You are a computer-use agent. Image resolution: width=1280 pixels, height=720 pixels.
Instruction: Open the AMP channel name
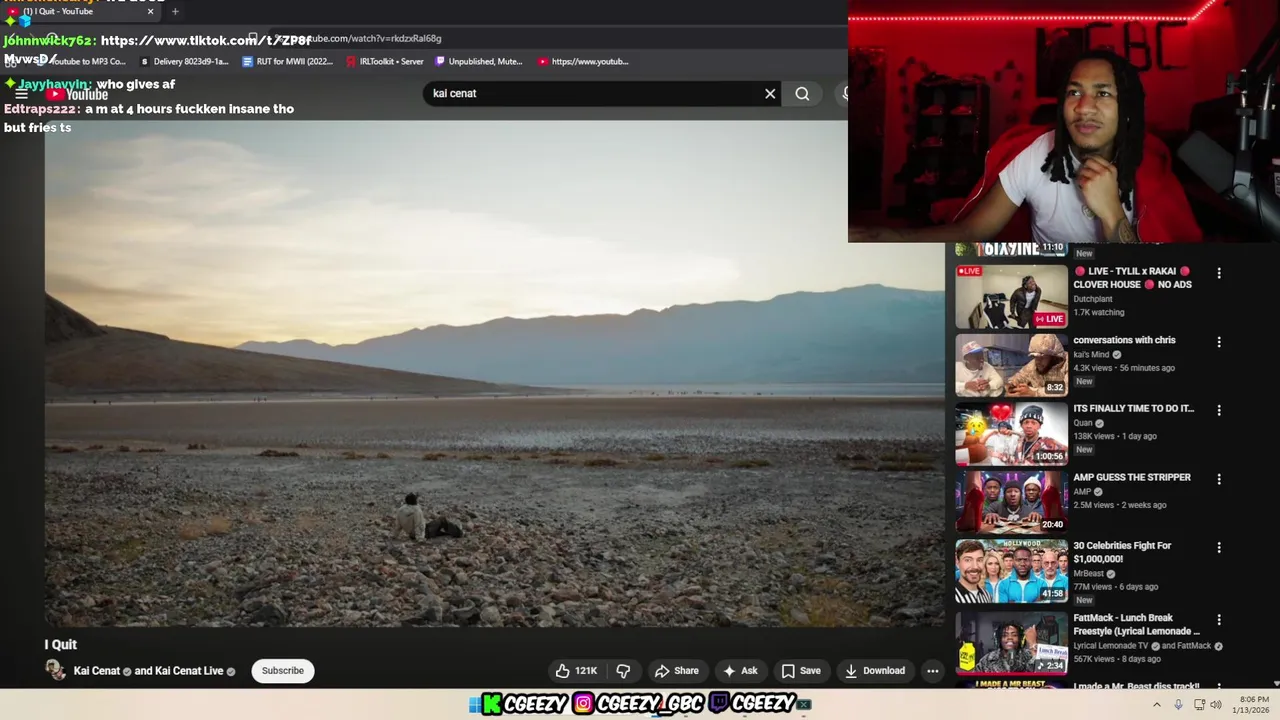pos(1082,492)
